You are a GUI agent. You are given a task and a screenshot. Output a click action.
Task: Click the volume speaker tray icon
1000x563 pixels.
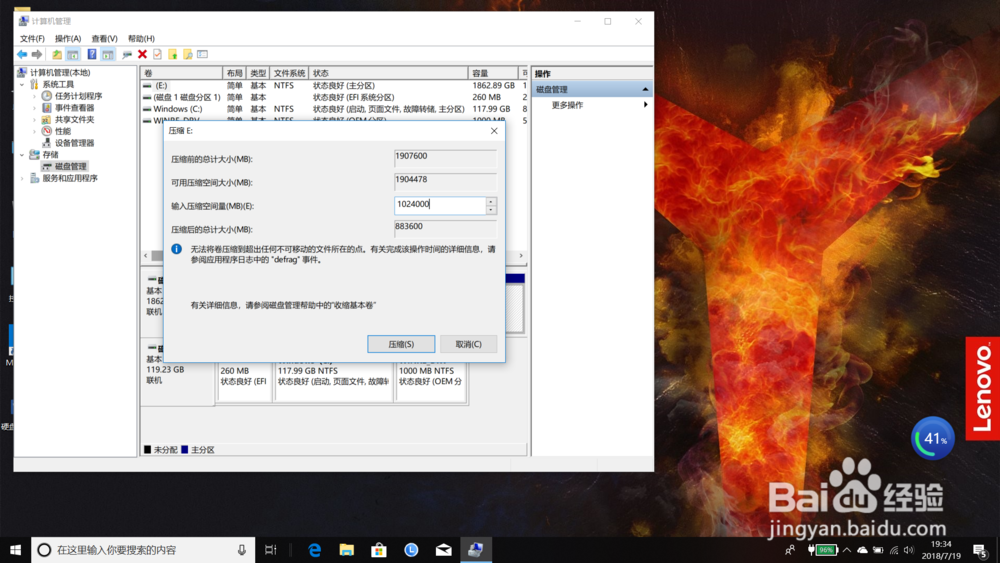click(909, 550)
